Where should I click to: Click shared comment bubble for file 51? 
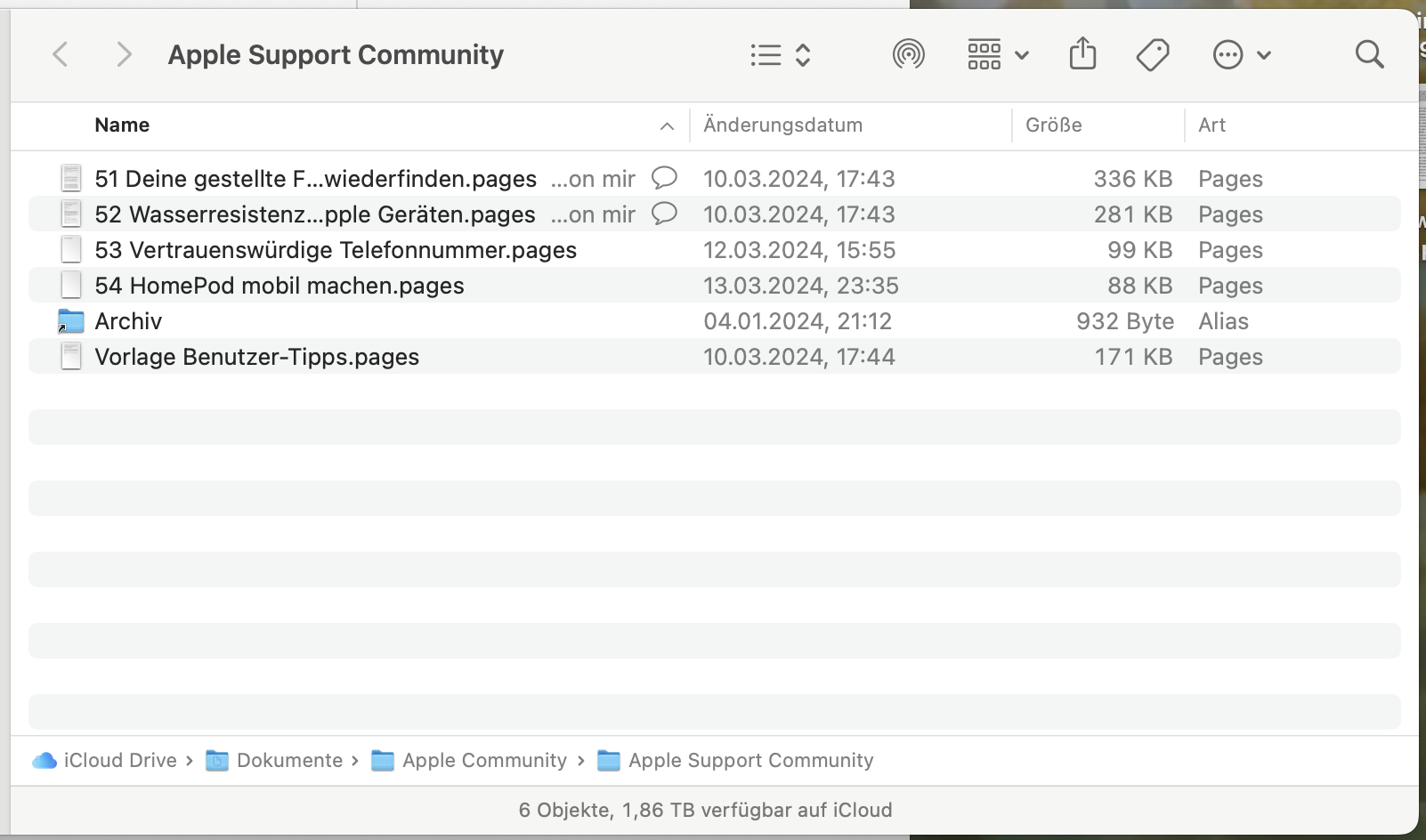point(664,178)
